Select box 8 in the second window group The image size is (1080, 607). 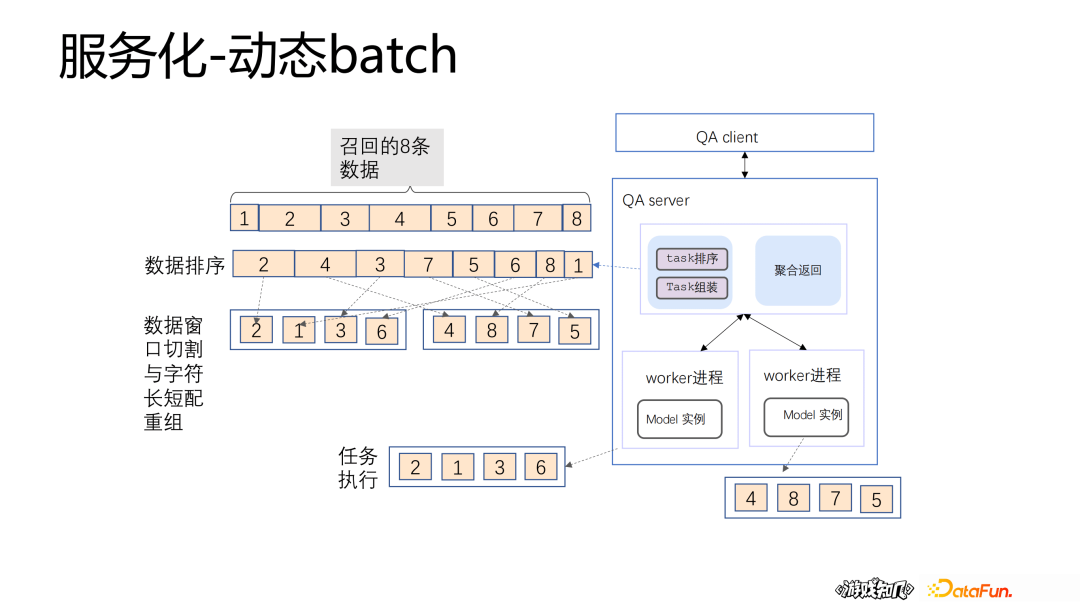(x=492, y=330)
